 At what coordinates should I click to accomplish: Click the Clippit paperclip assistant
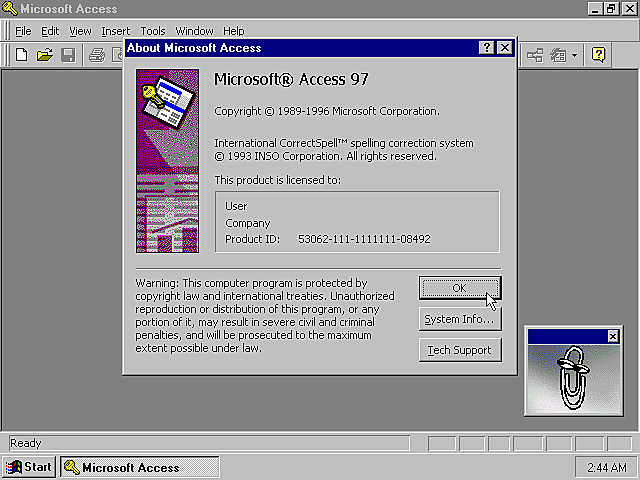pyautogui.click(x=573, y=378)
